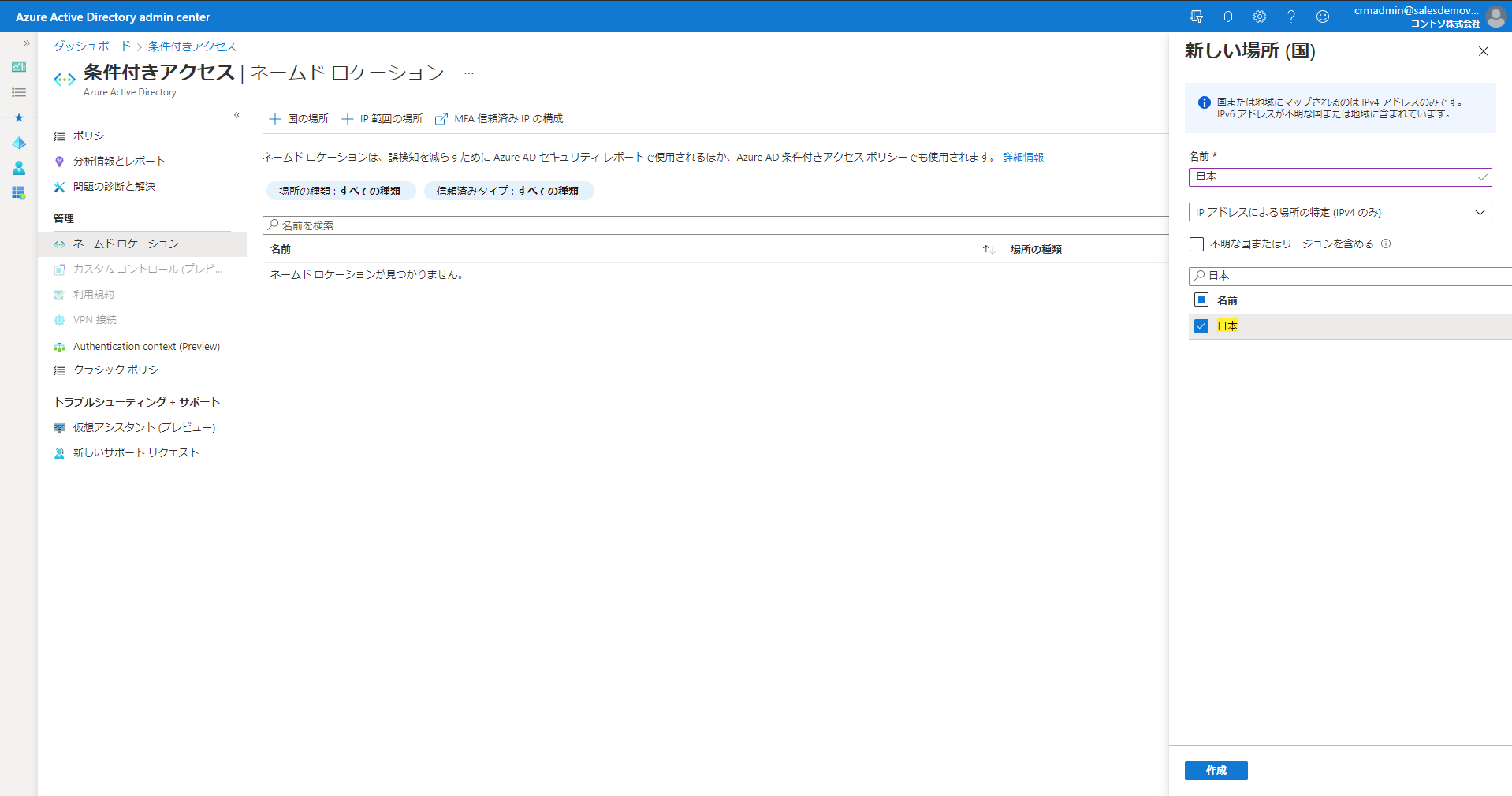1512x796 pixels.
Task: Click the 作成 button
Action: (x=1216, y=770)
